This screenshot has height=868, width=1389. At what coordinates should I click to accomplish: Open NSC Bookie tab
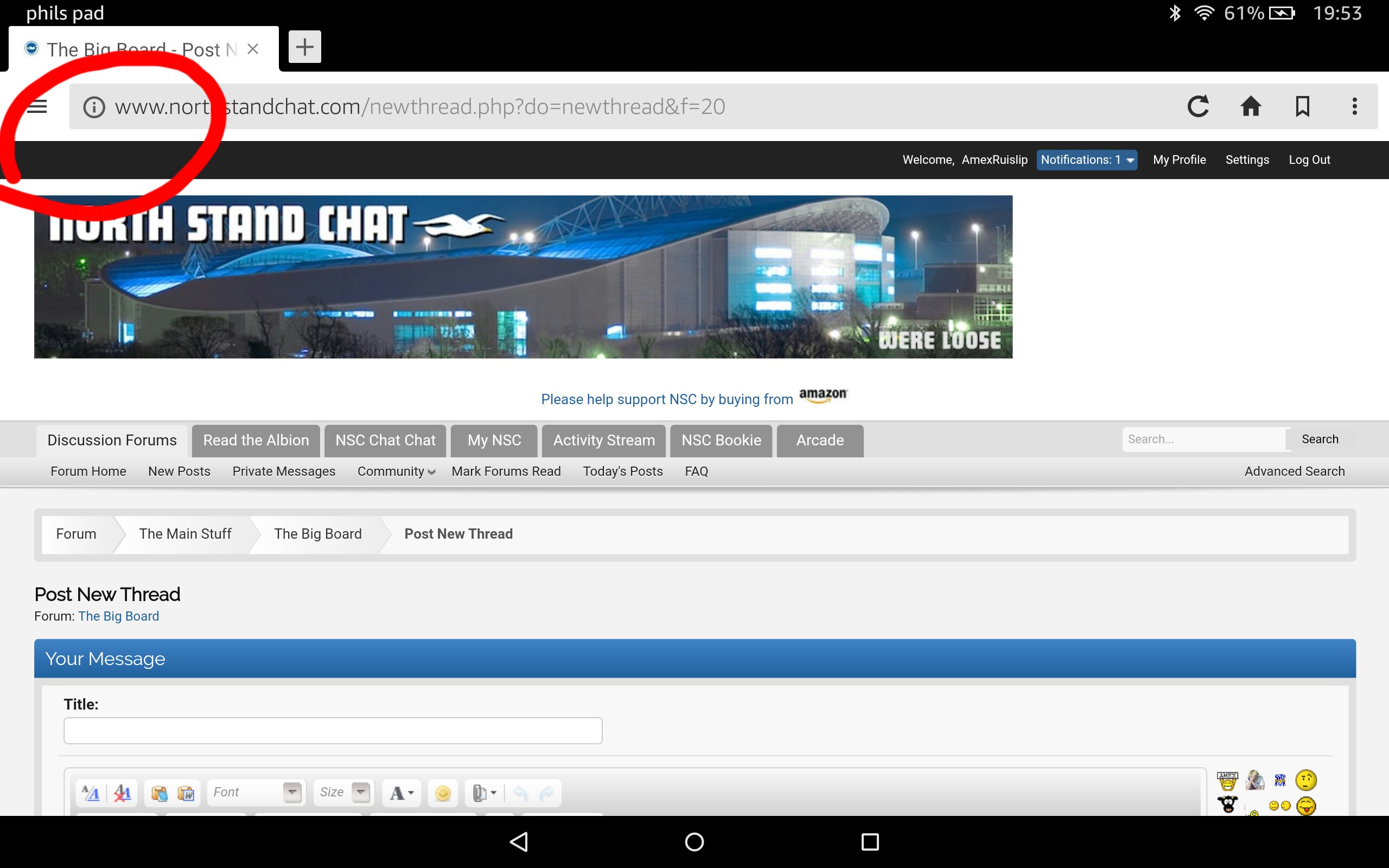pos(722,441)
